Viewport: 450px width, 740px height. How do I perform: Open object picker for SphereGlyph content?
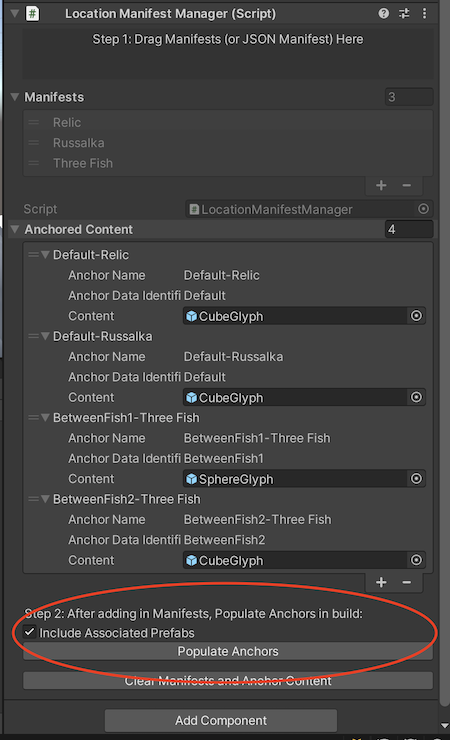[416, 479]
